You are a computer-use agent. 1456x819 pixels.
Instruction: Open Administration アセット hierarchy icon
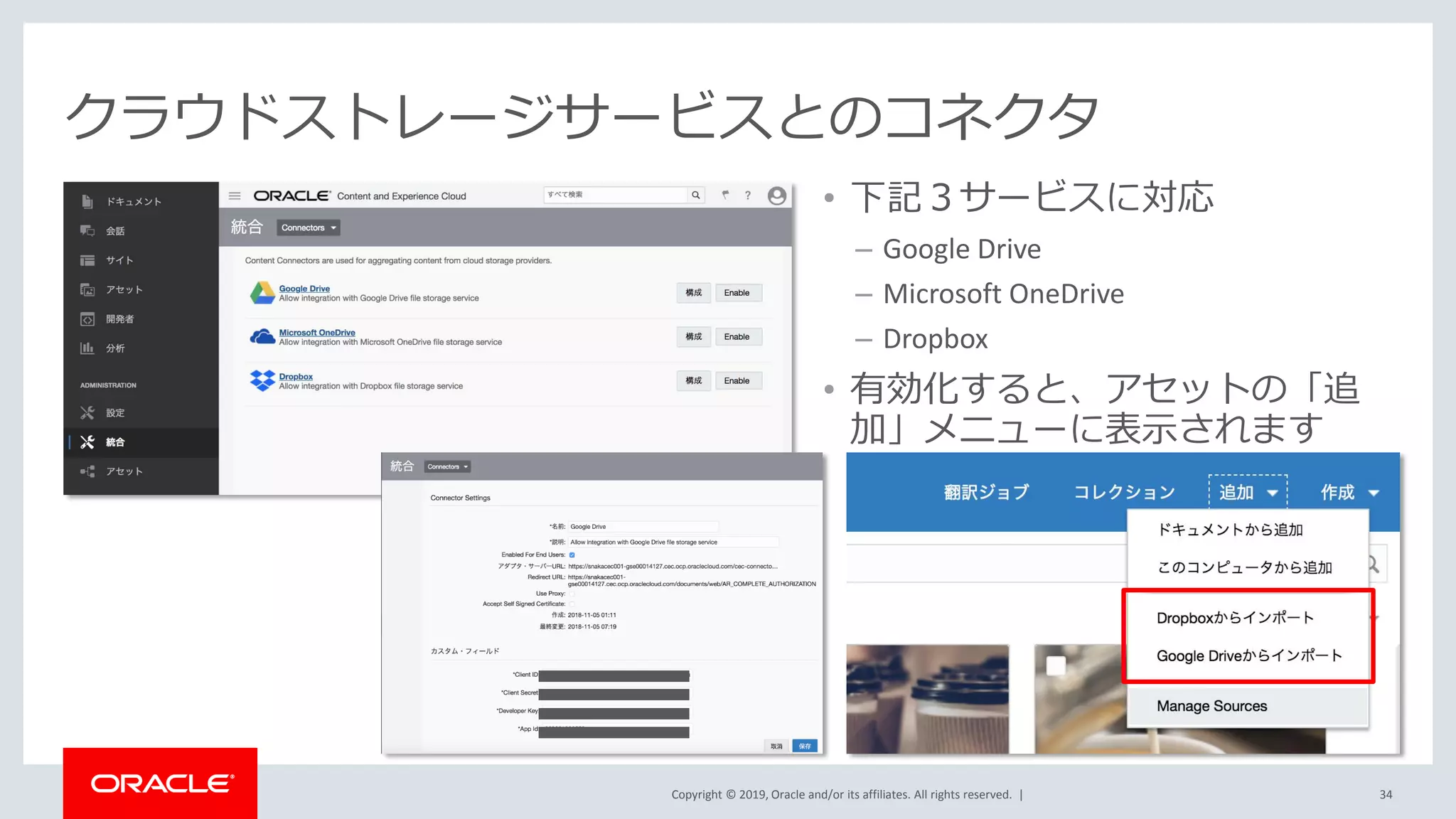[x=87, y=471]
